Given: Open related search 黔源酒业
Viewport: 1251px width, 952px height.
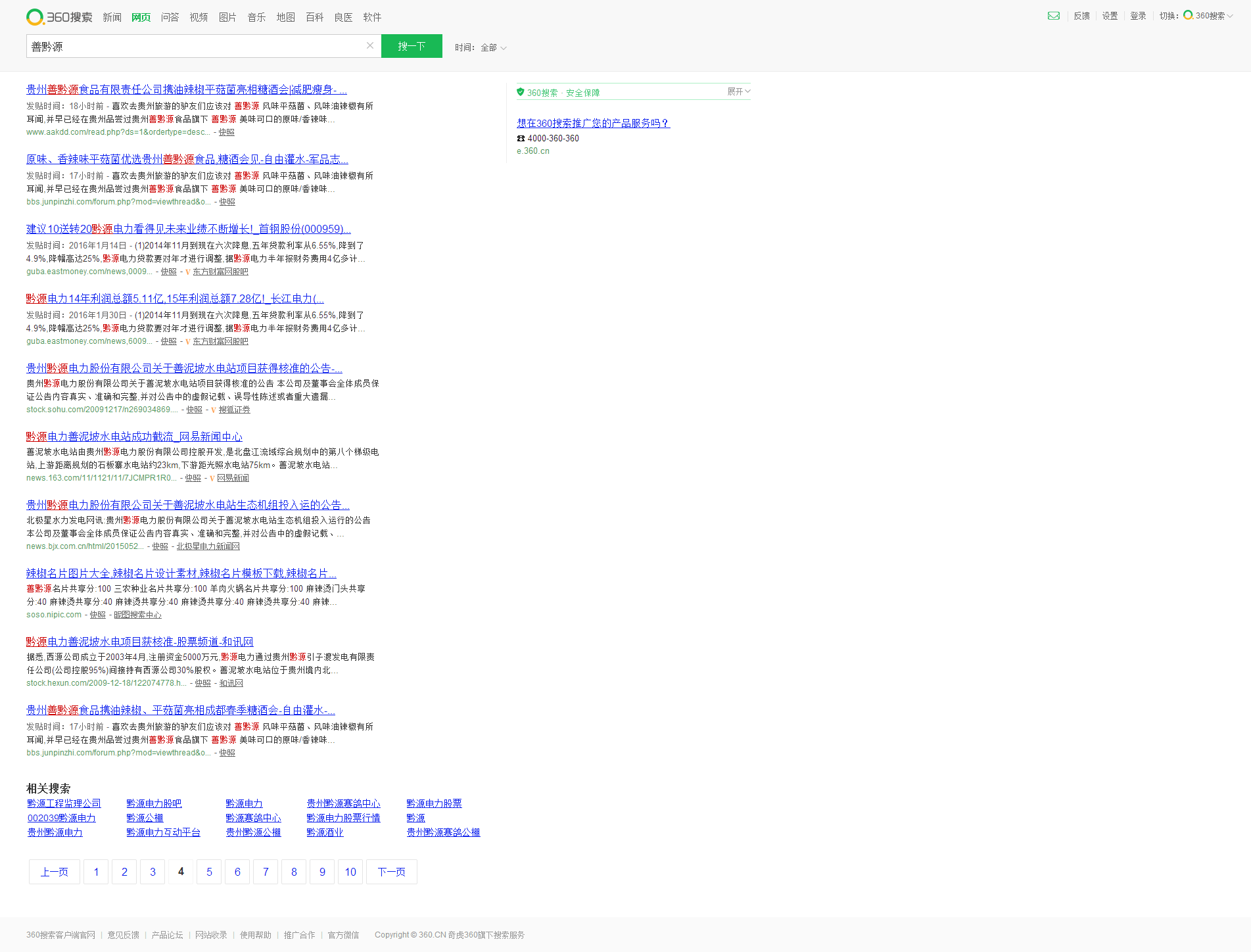Looking at the screenshot, I should [325, 832].
